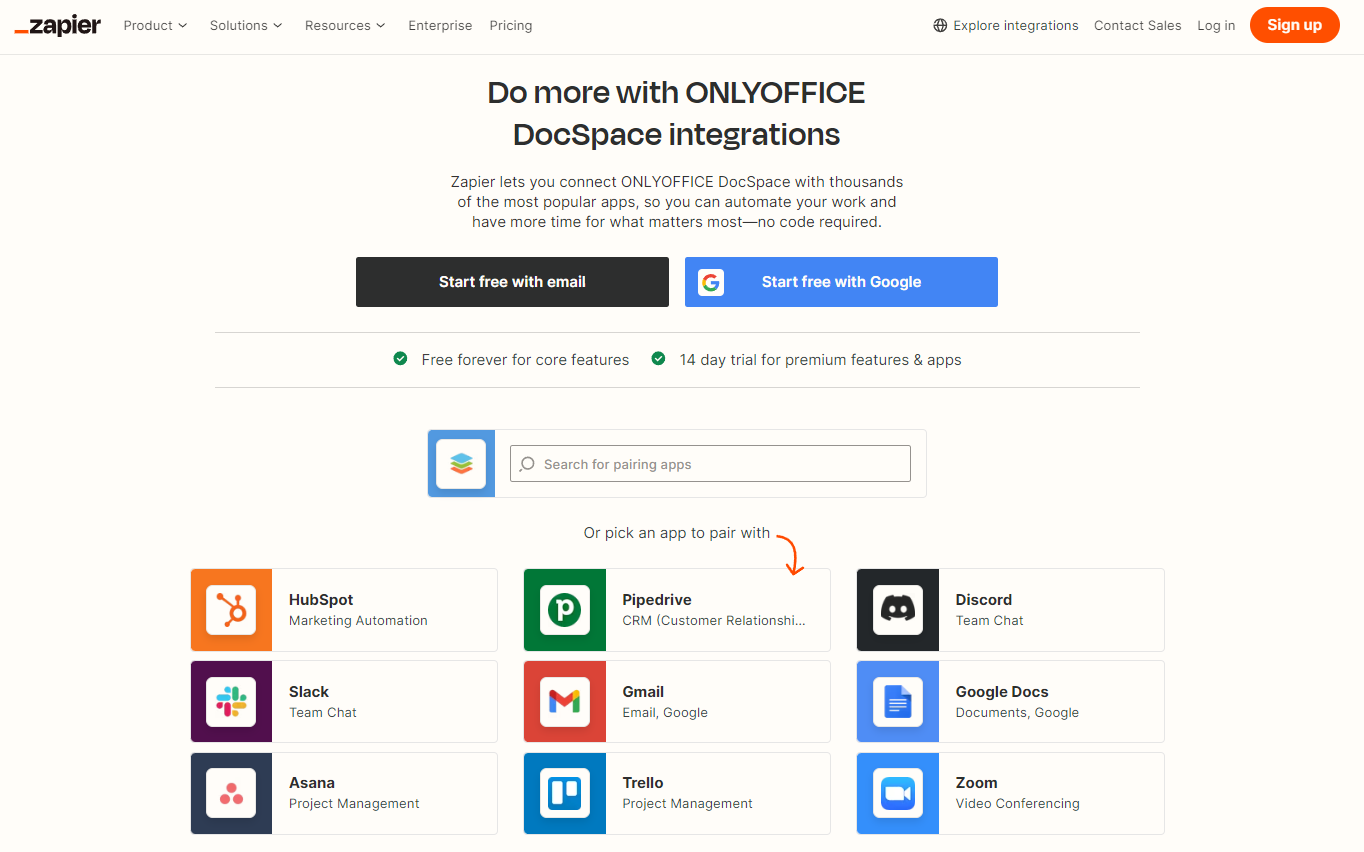Open the Pricing menu item

tap(511, 26)
